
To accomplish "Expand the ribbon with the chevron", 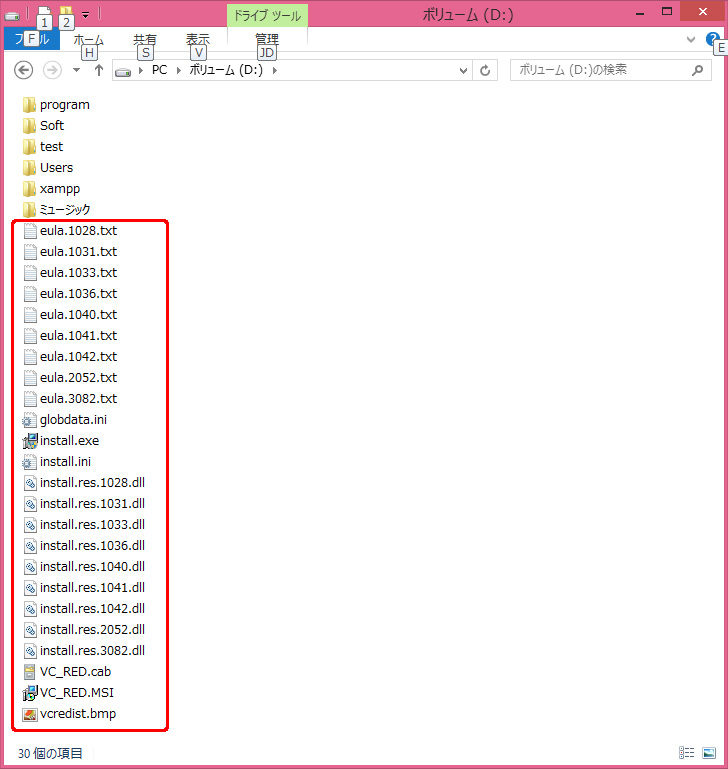I will pos(691,39).
